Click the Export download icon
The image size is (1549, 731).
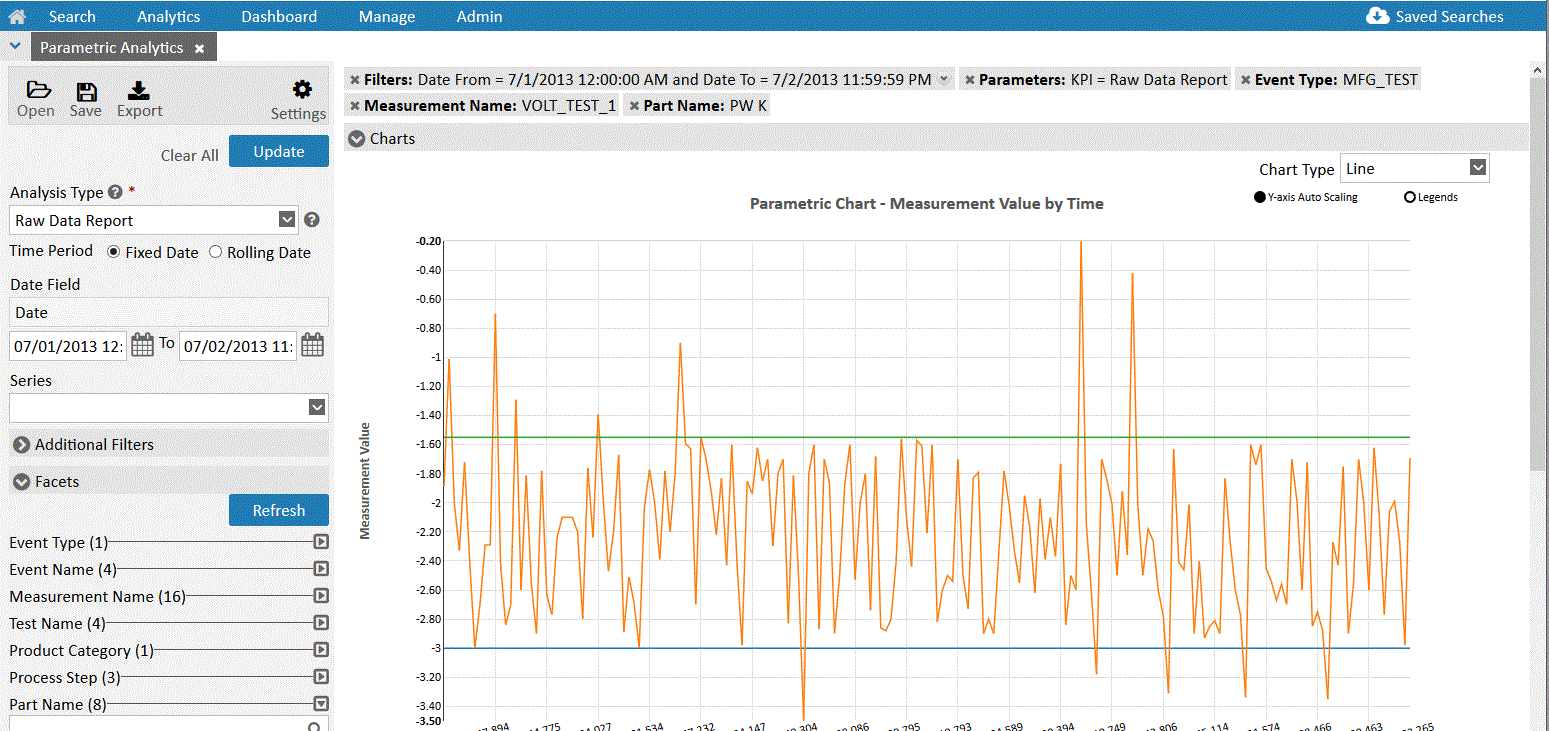[x=139, y=91]
